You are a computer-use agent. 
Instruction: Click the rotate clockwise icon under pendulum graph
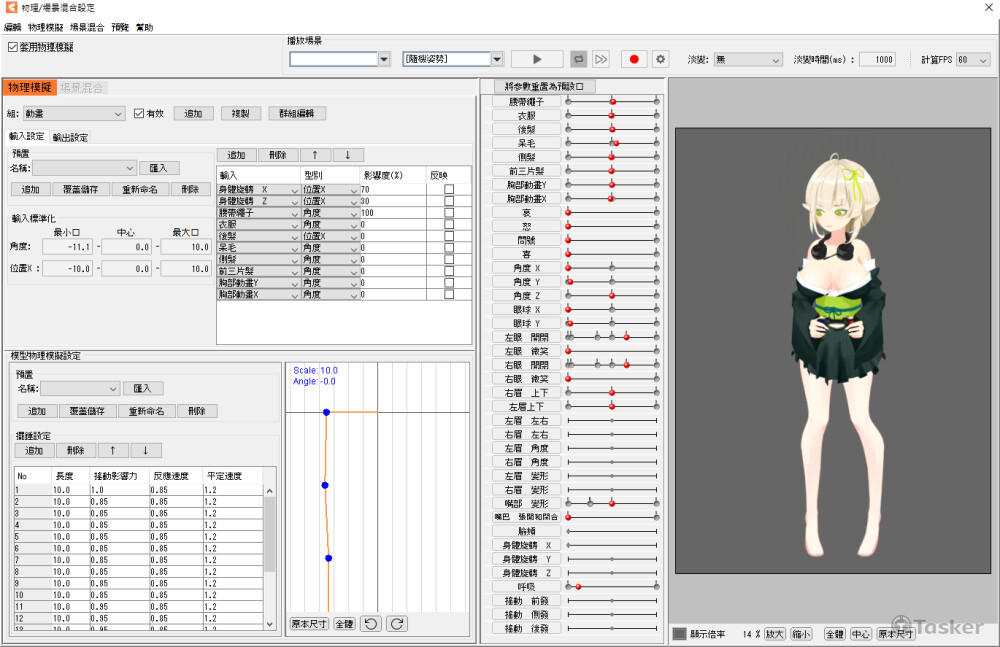coord(397,623)
